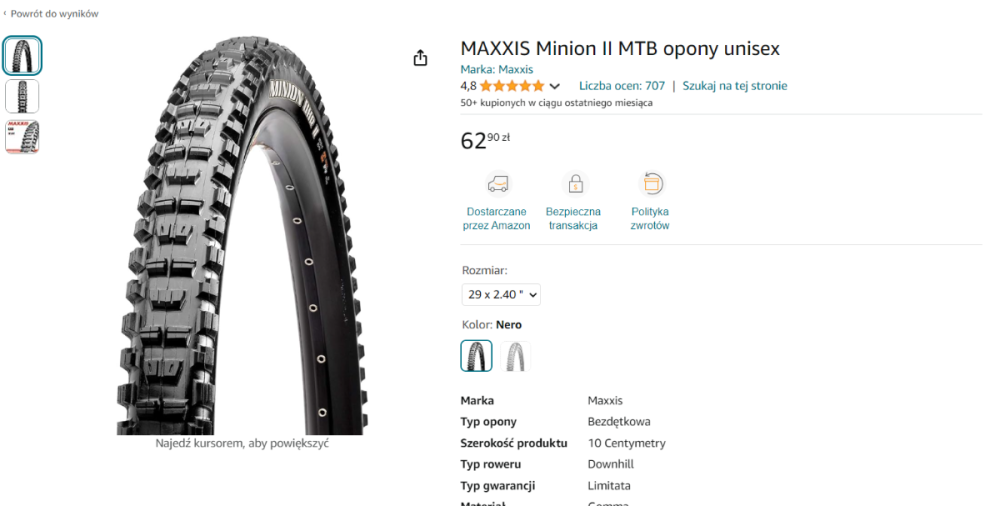Screen dimensions: 1000x506
Task: Choose the second, lighter tire color swatch
Action: point(515,356)
